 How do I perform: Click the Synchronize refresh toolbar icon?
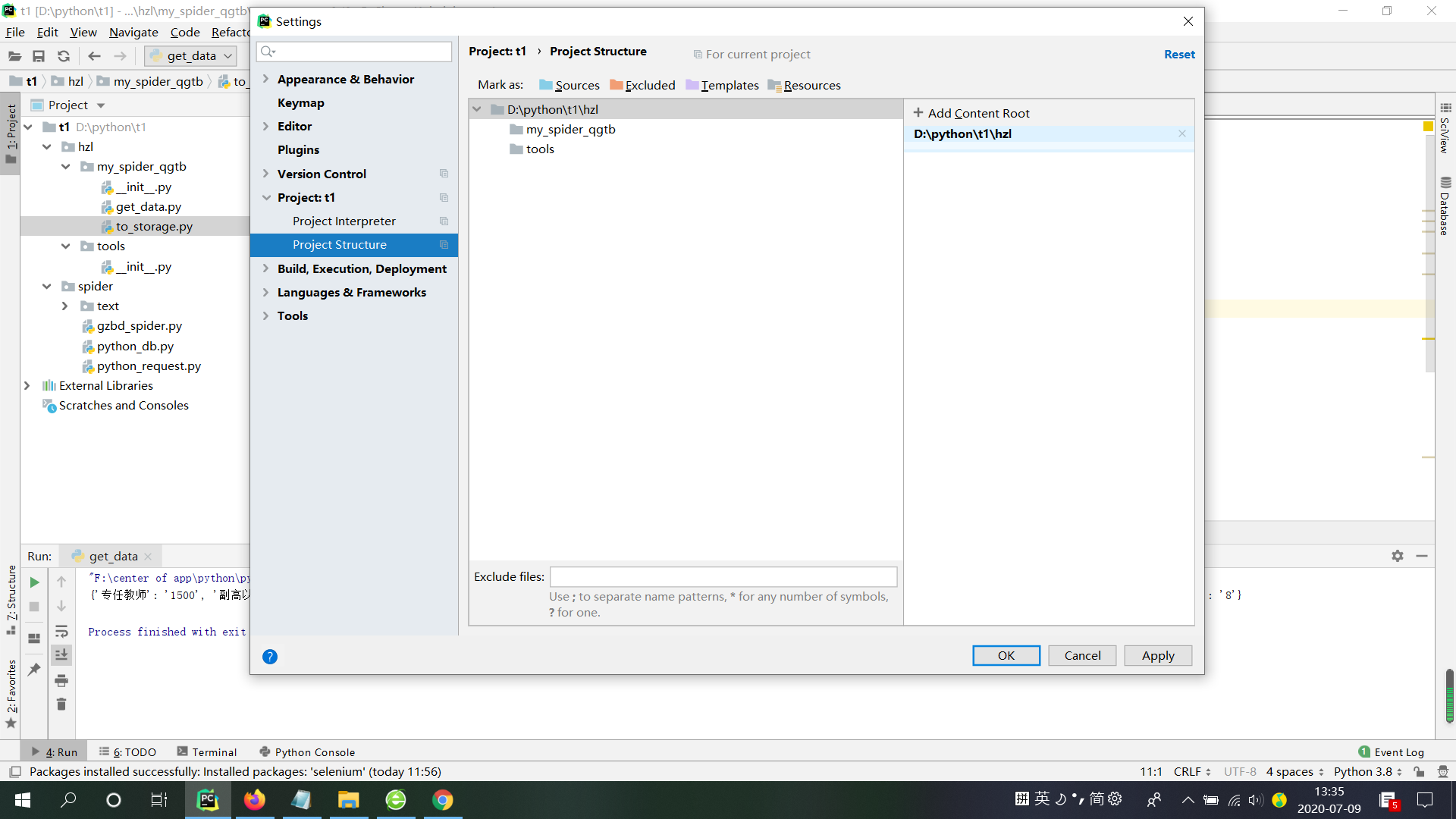[64, 56]
